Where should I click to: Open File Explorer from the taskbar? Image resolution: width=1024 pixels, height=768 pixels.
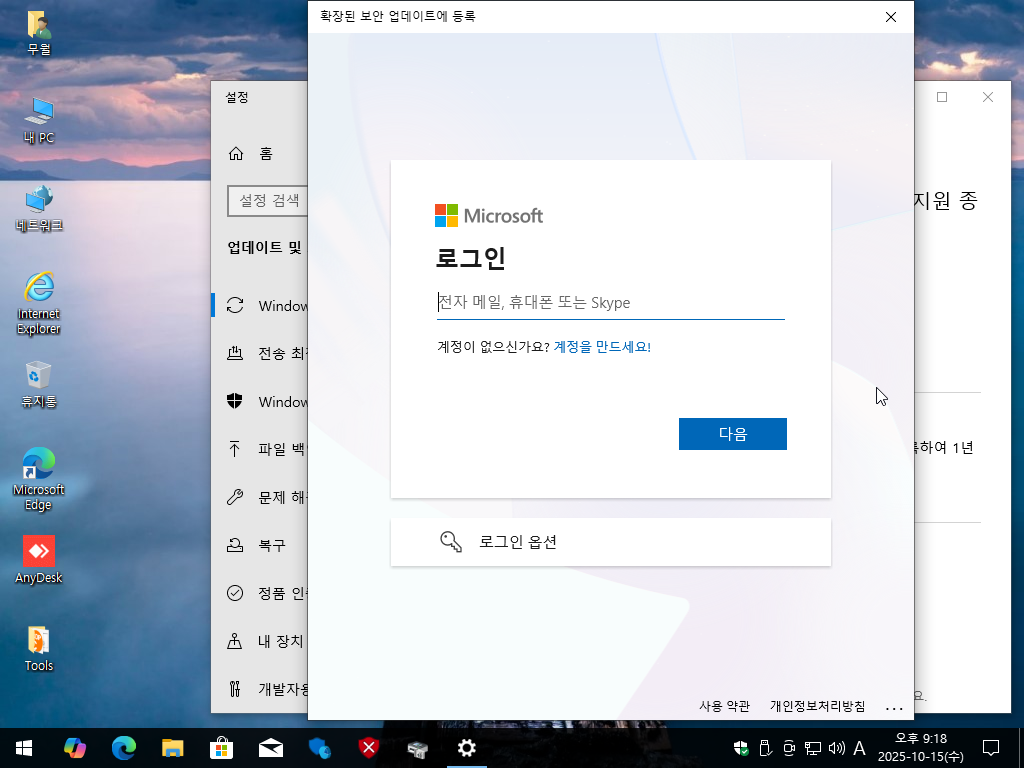(172, 748)
